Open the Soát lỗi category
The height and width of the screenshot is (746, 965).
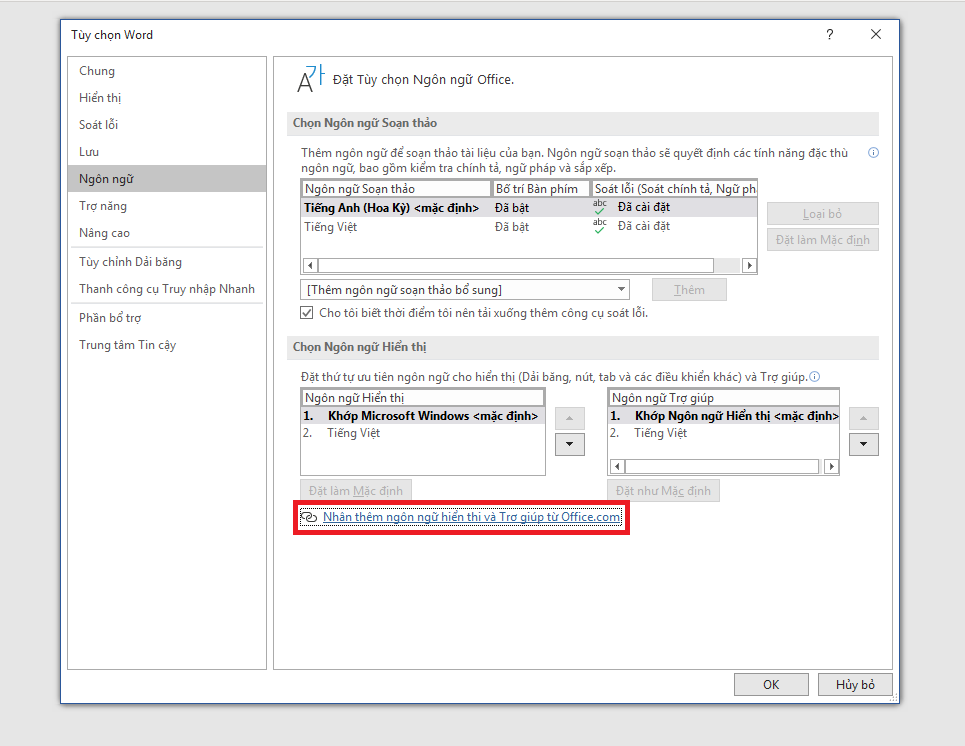coord(99,125)
